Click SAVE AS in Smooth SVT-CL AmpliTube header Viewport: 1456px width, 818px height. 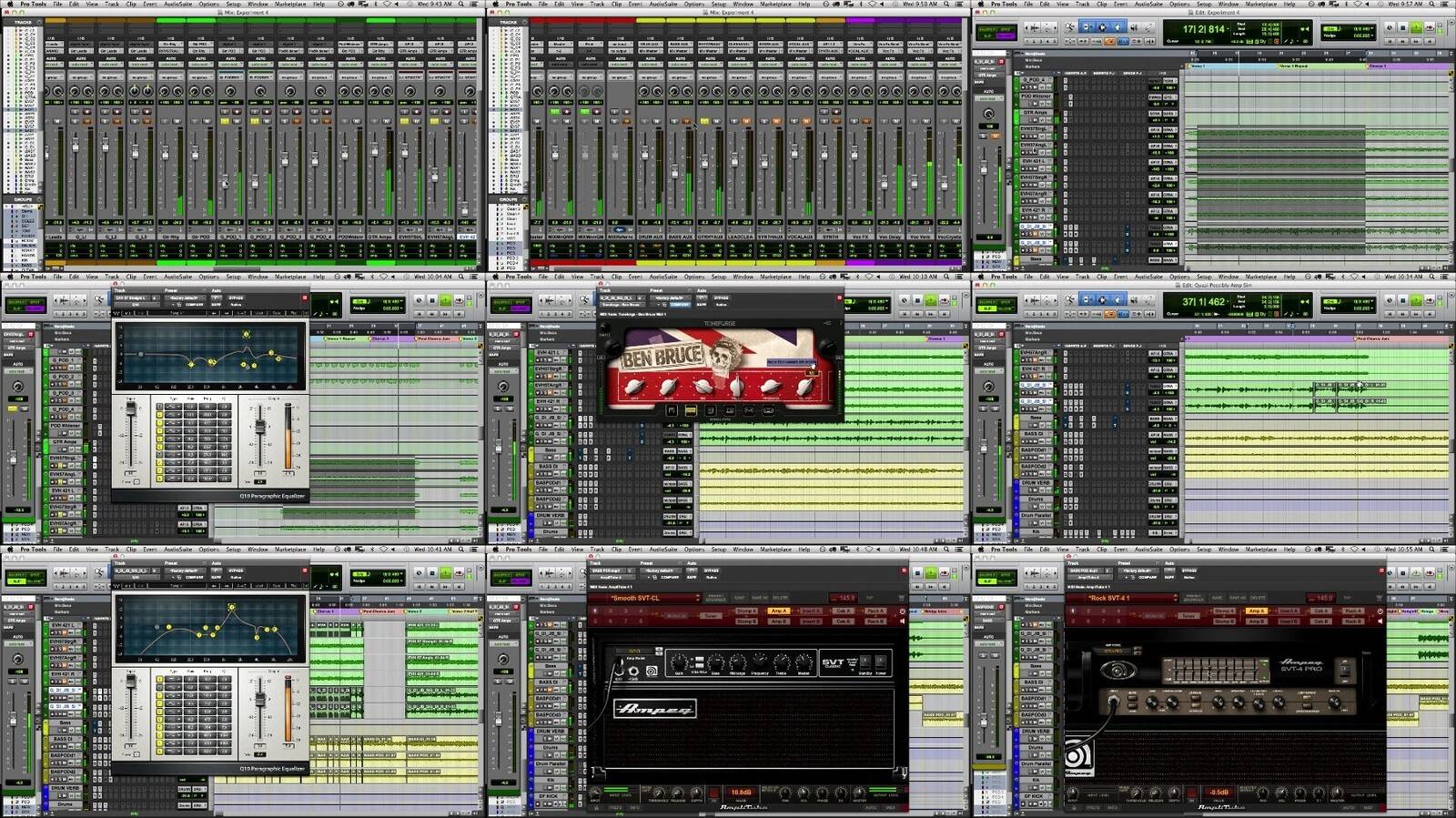760,598
